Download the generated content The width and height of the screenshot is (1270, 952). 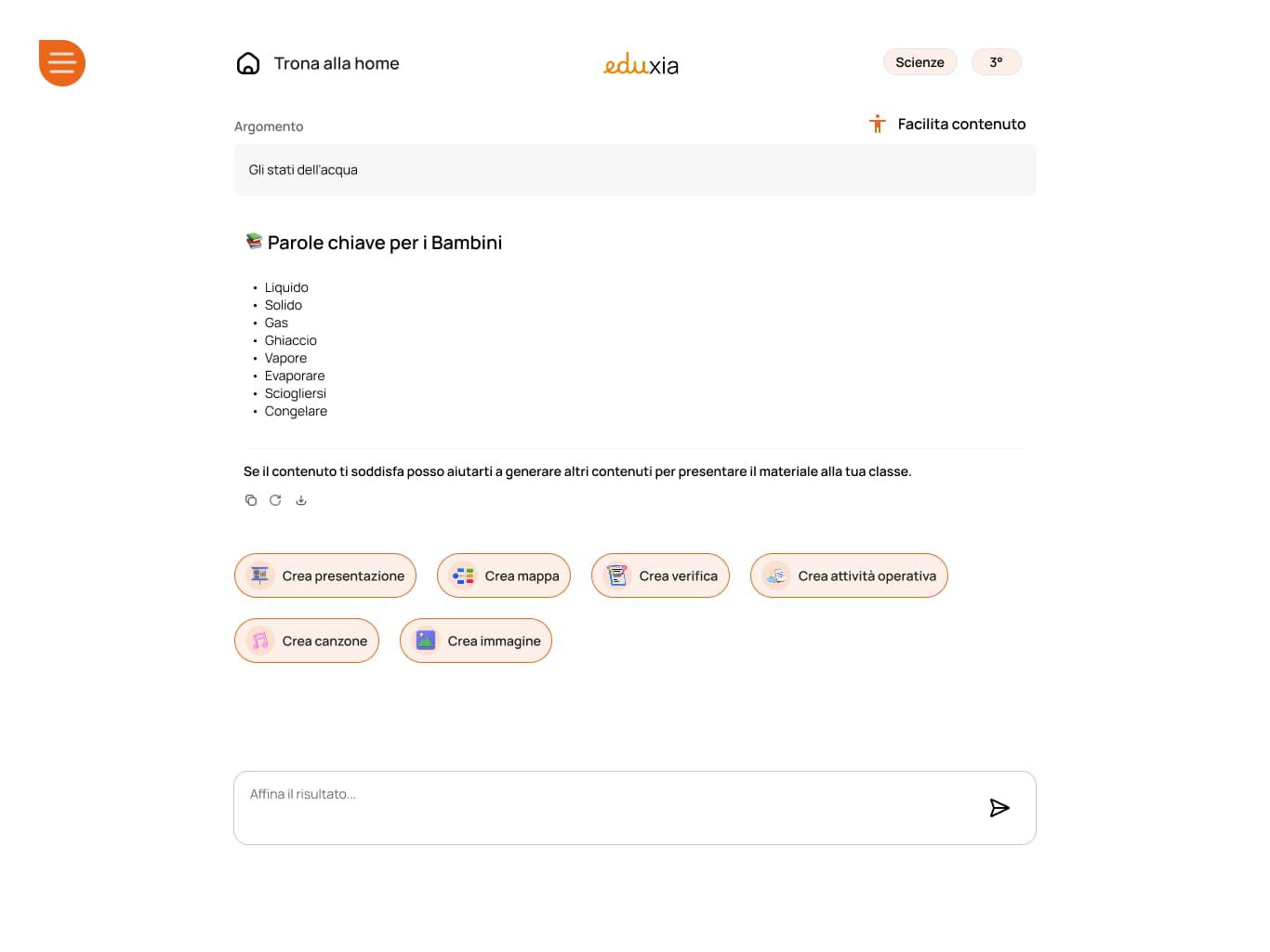301,500
